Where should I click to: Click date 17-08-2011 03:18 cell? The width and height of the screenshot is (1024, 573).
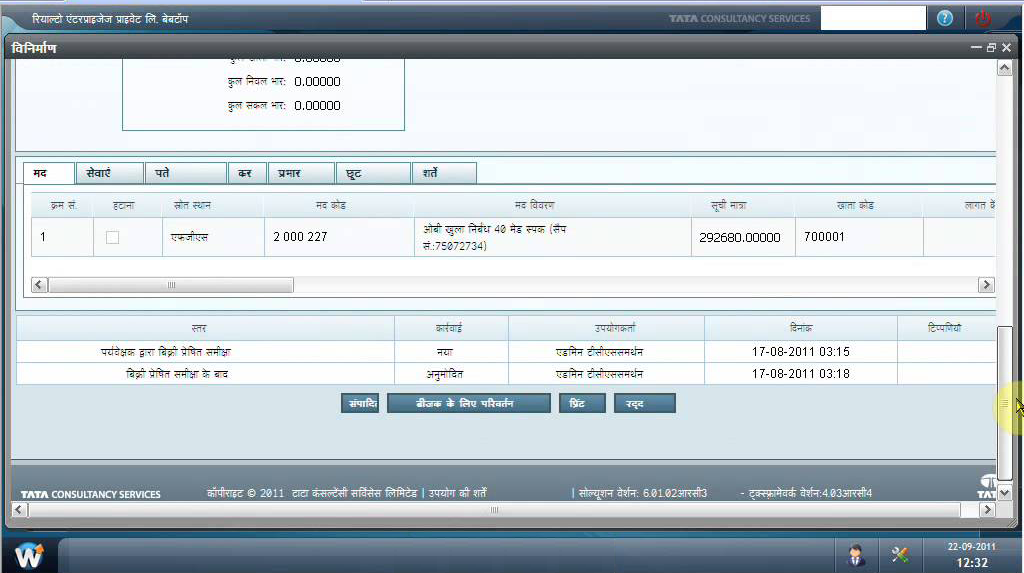click(x=801, y=374)
